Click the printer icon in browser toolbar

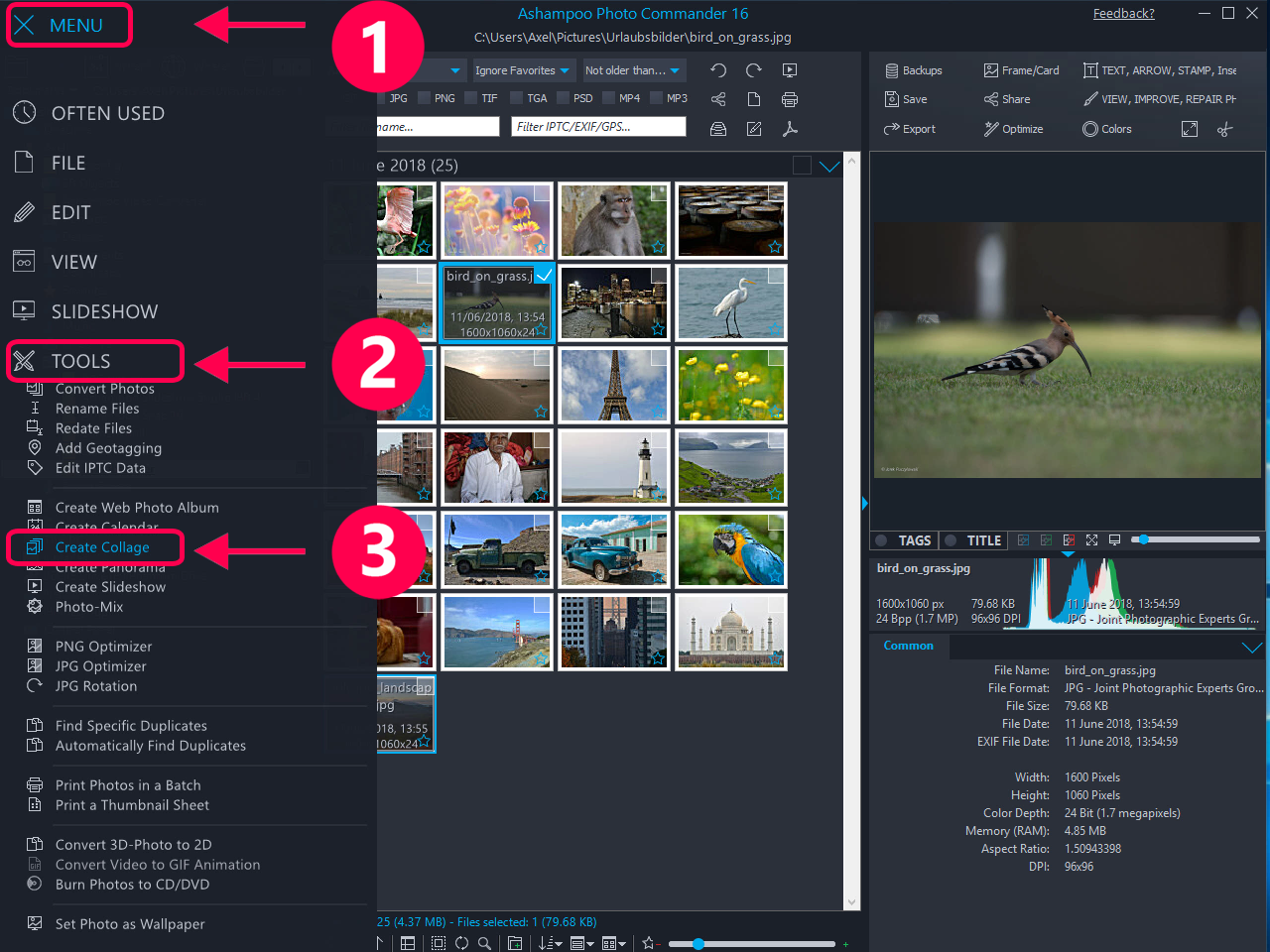click(790, 99)
